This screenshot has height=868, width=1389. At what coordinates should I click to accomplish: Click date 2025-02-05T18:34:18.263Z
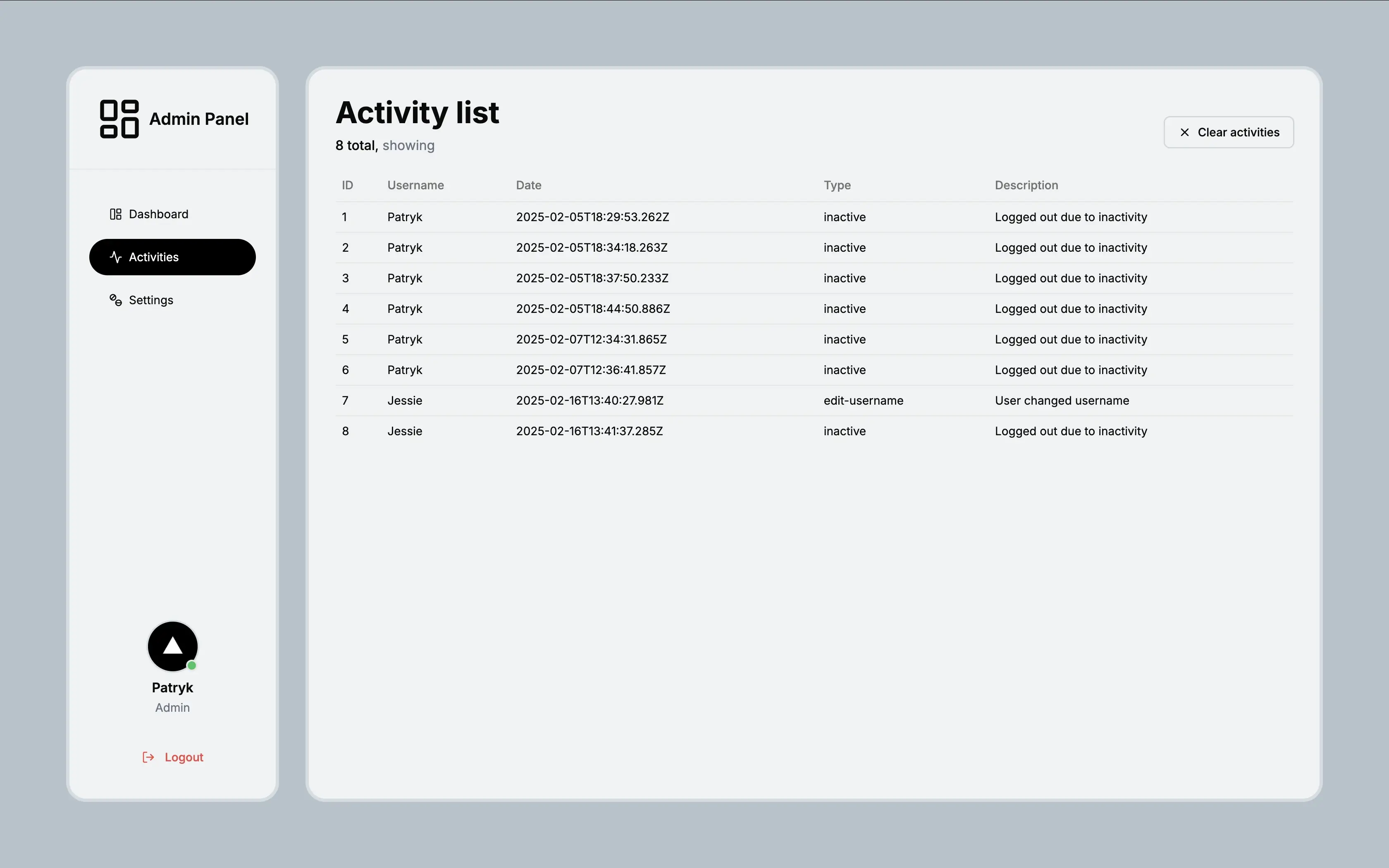(592, 248)
